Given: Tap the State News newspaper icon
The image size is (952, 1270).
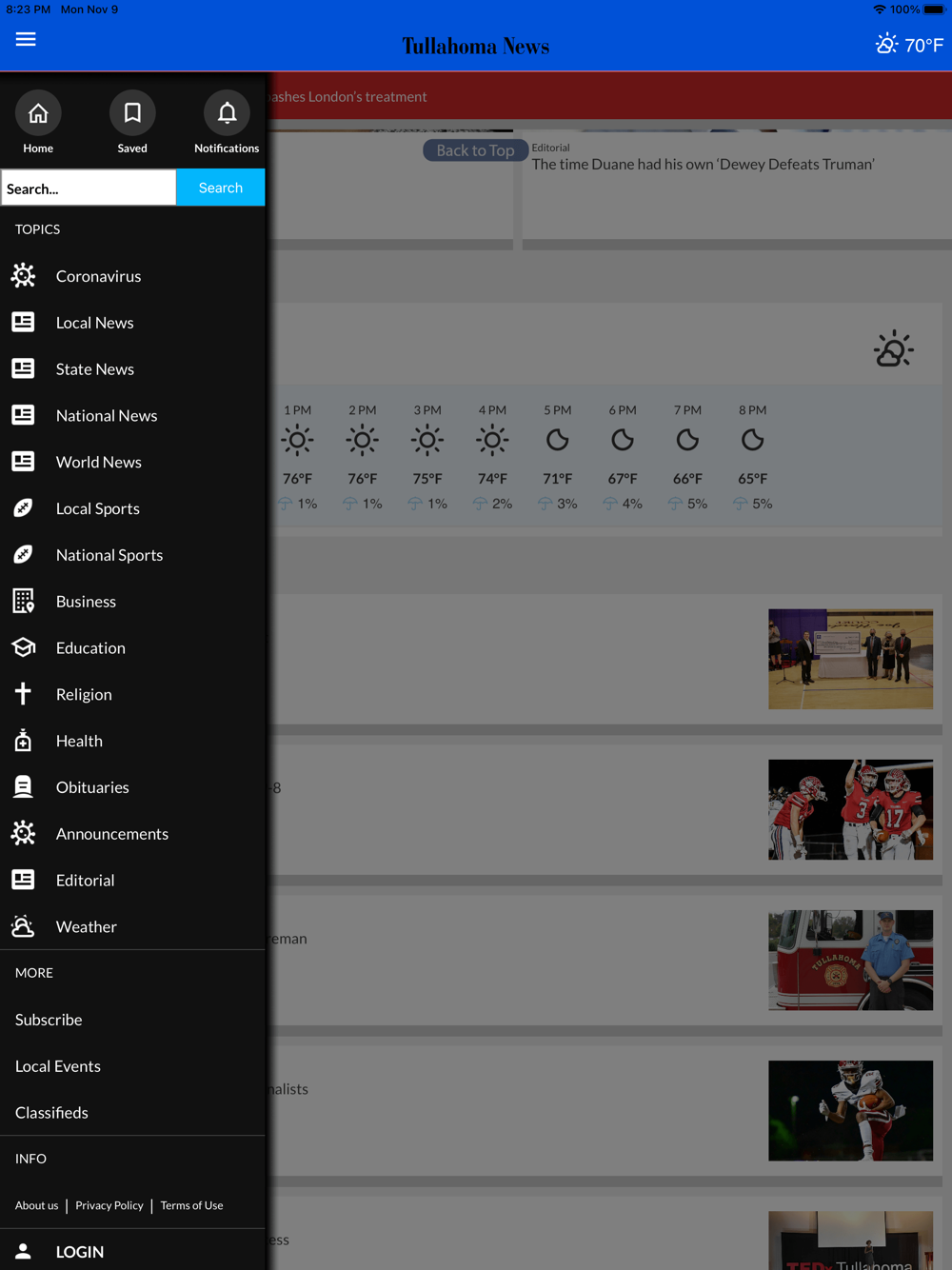Looking at the screenshot, I should coord(24,368).
